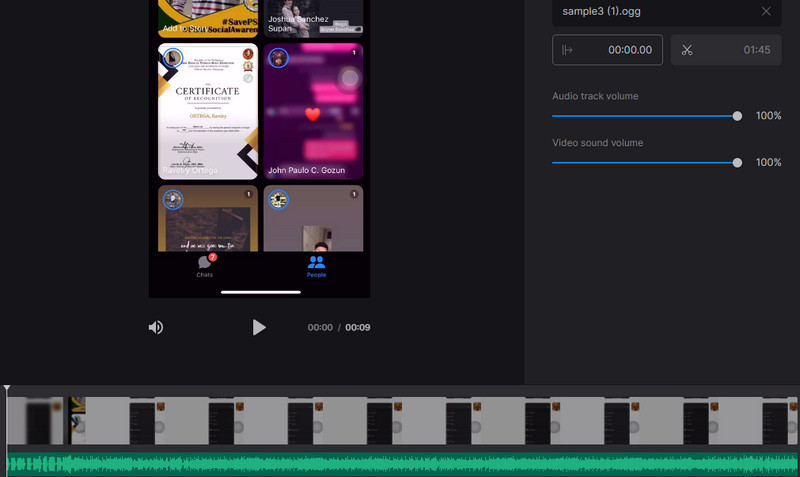
Task: Click the start-offset icon in time field
Action: pyautogui.click(x=567, y=50)
